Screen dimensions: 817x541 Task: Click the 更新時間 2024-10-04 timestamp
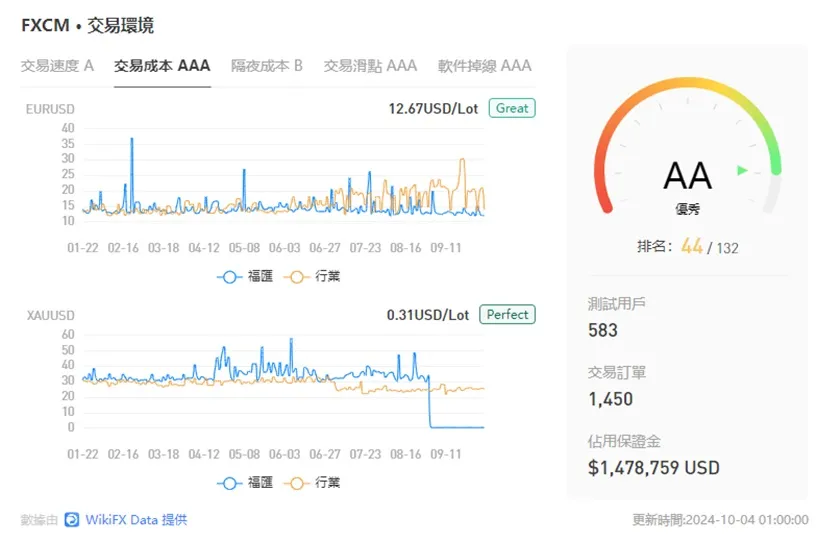[721, 520]
